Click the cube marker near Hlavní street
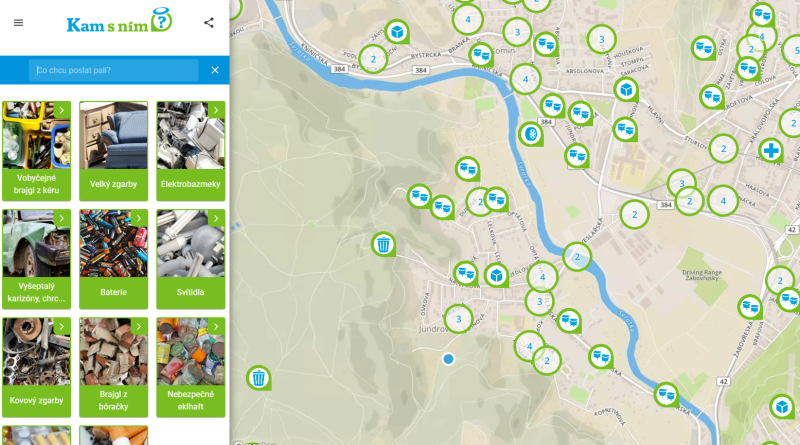 [626, 90]
